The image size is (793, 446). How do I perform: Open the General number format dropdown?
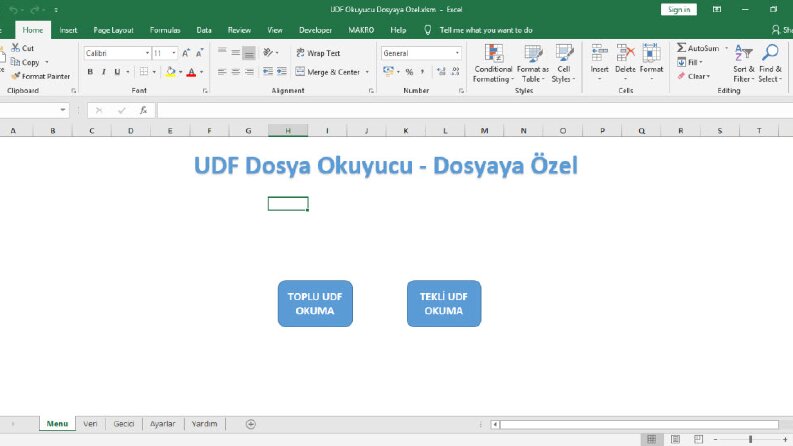click(457, 53)
